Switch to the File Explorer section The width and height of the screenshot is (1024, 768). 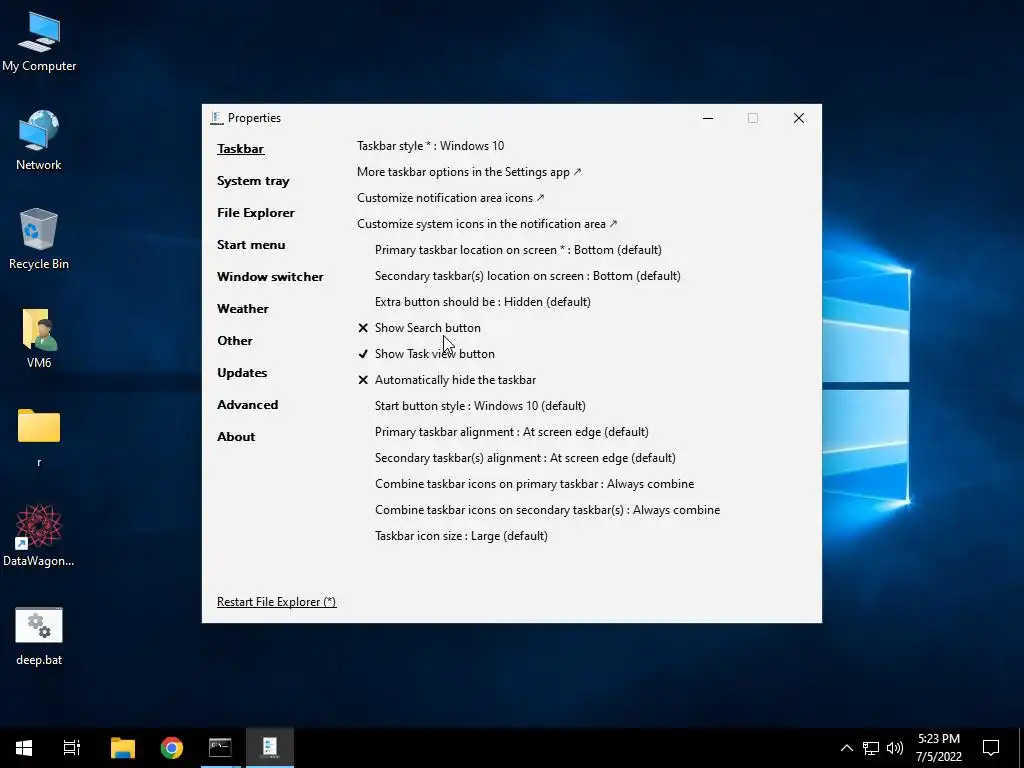click(x=255, y=213)
